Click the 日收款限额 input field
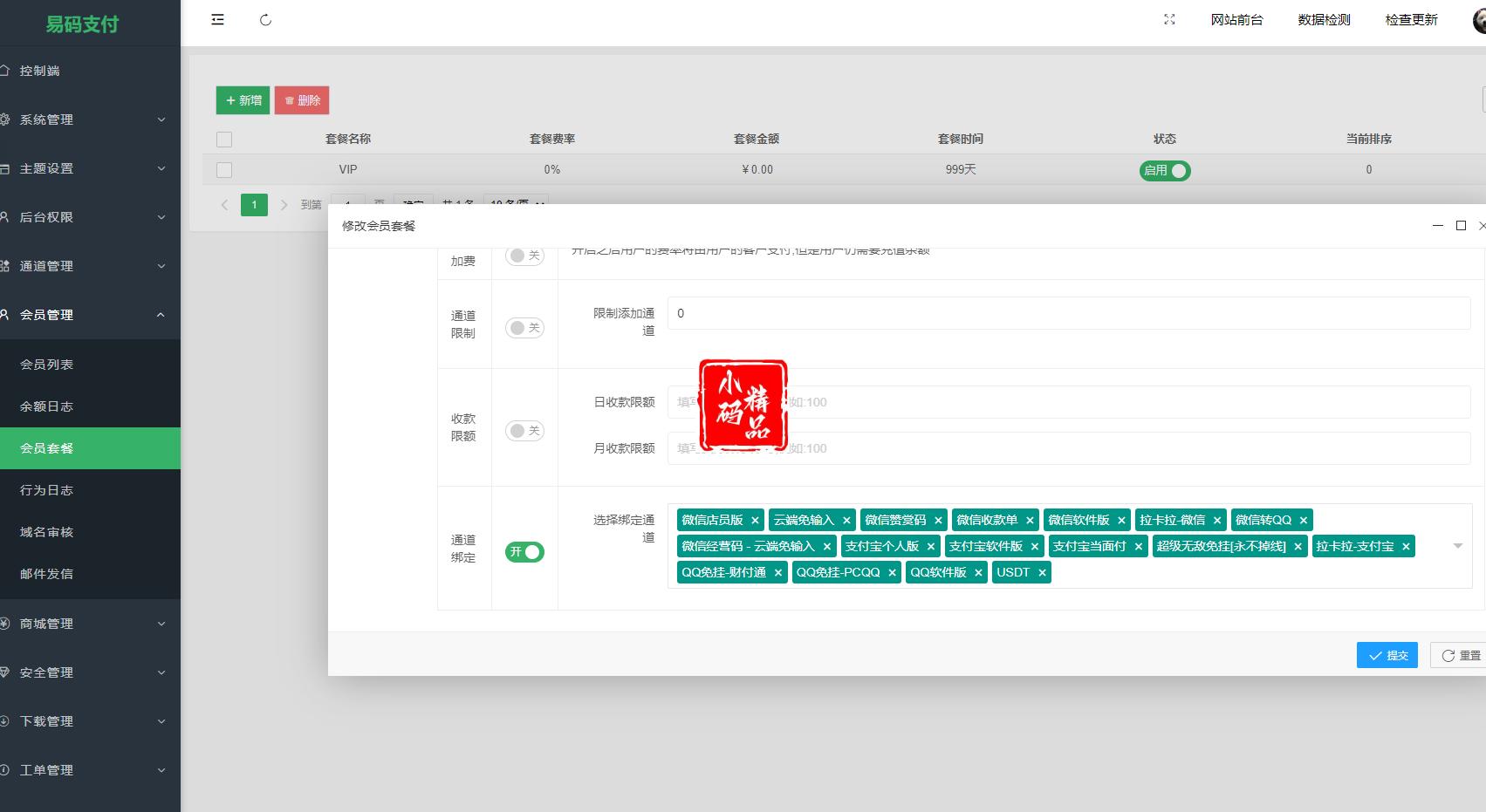 [x=1069, y=402]
